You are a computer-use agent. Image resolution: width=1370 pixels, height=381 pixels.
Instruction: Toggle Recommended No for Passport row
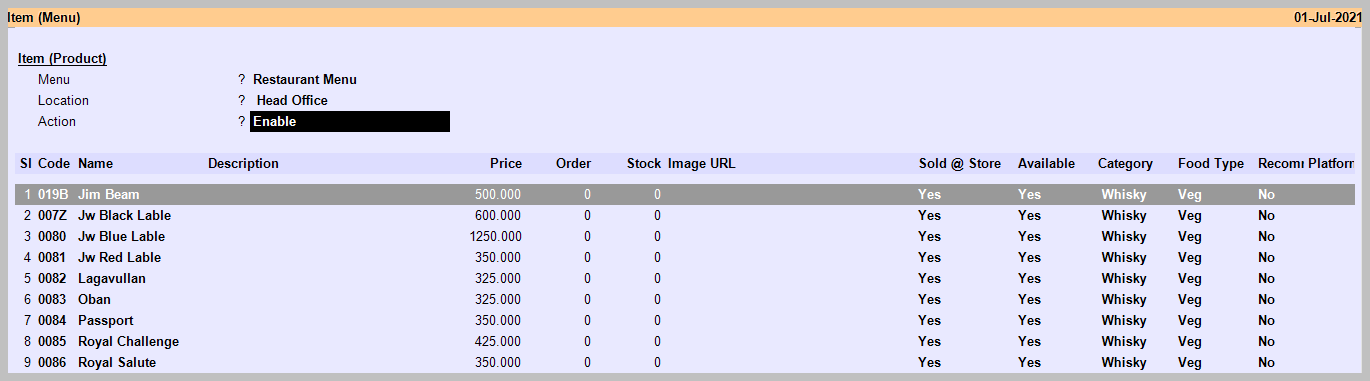click(1266, 321)
